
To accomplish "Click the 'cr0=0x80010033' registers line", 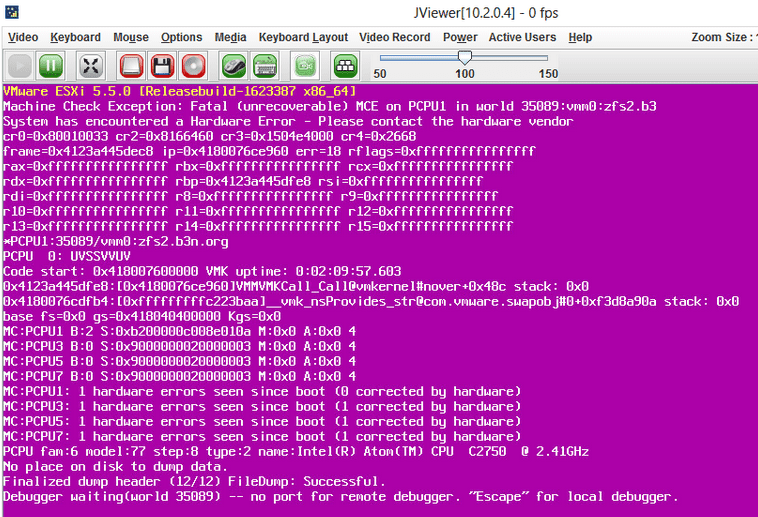I will 210,136.
